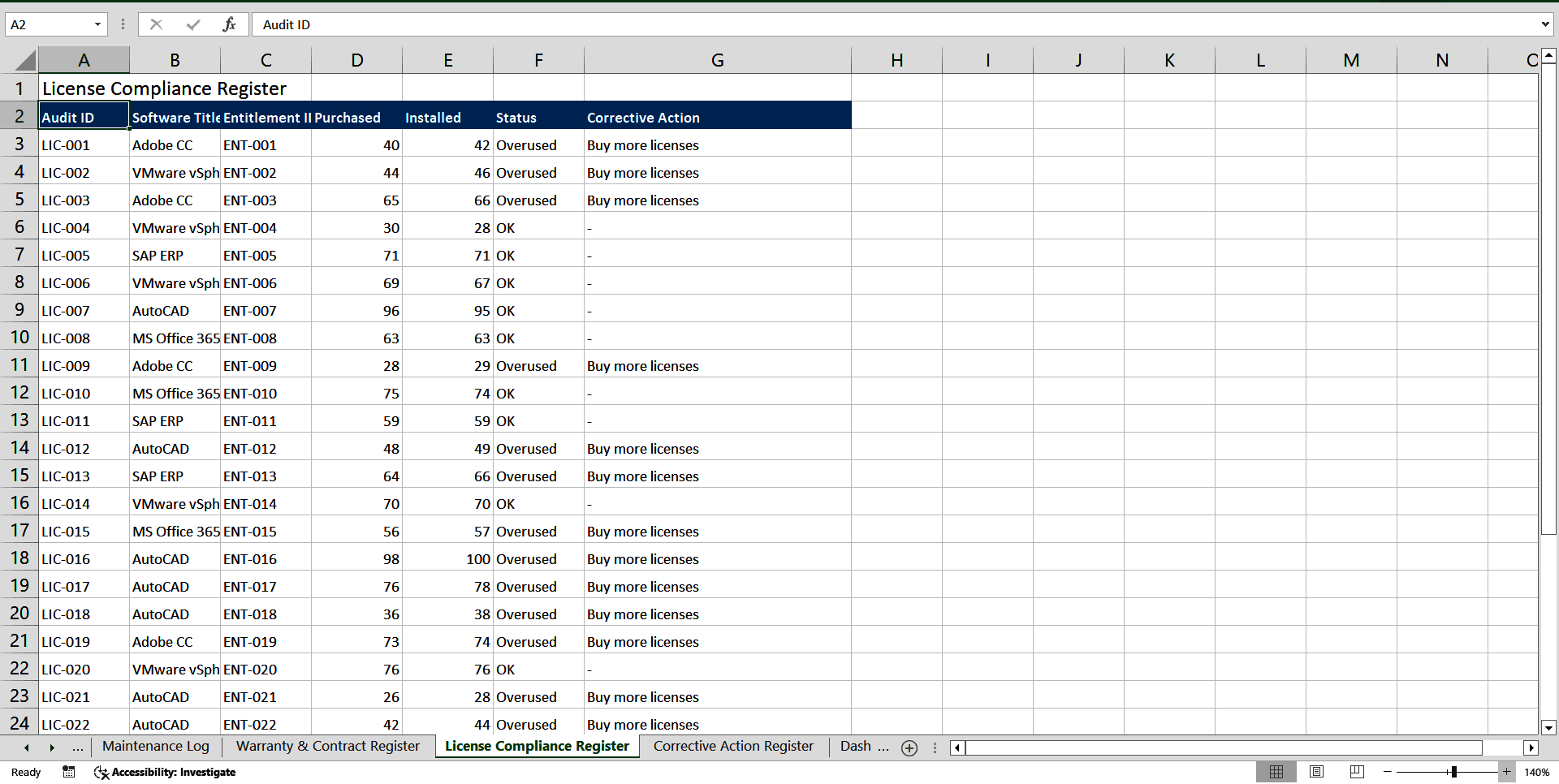Click the macro recording status bar icon

(69, 772)
